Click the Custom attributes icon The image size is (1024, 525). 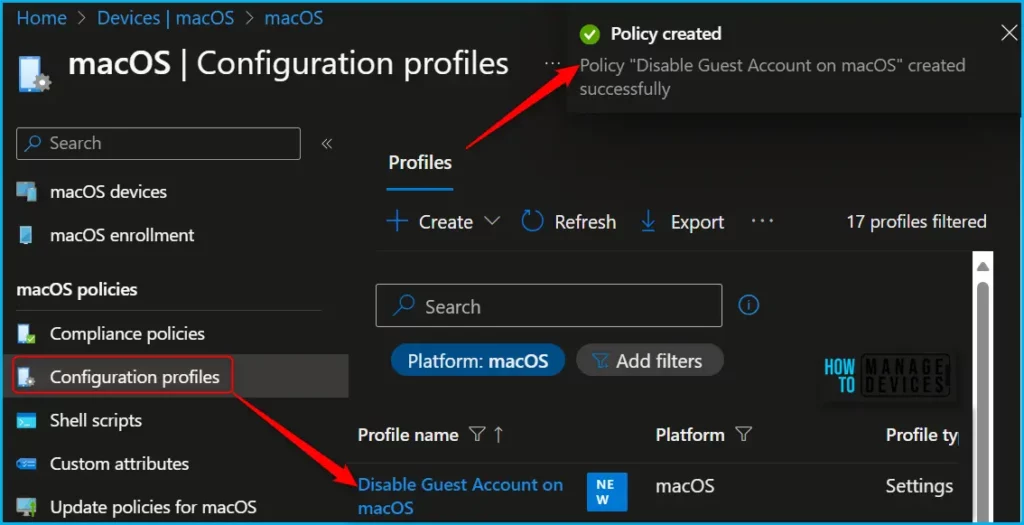click(x=26, y=464)
